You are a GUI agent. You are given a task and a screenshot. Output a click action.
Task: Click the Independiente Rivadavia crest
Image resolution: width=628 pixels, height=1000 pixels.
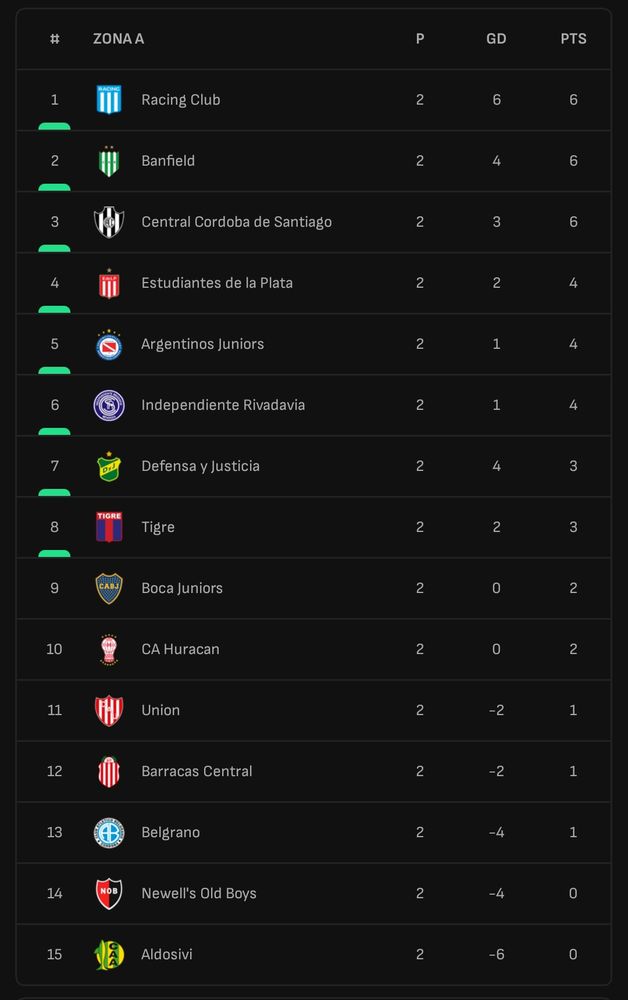tap(109, 405)
